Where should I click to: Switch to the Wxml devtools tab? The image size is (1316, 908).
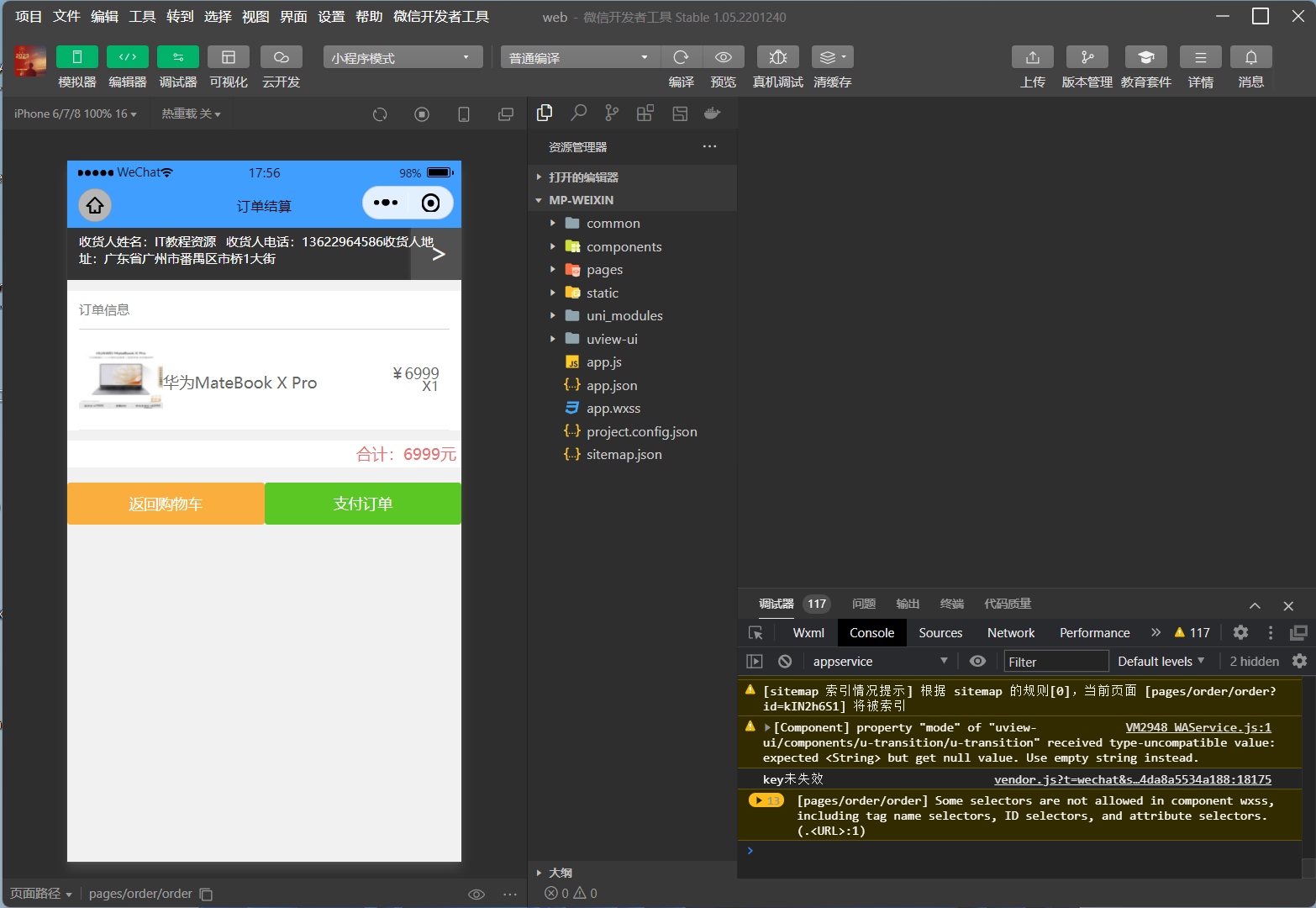(x=808, y=633)
